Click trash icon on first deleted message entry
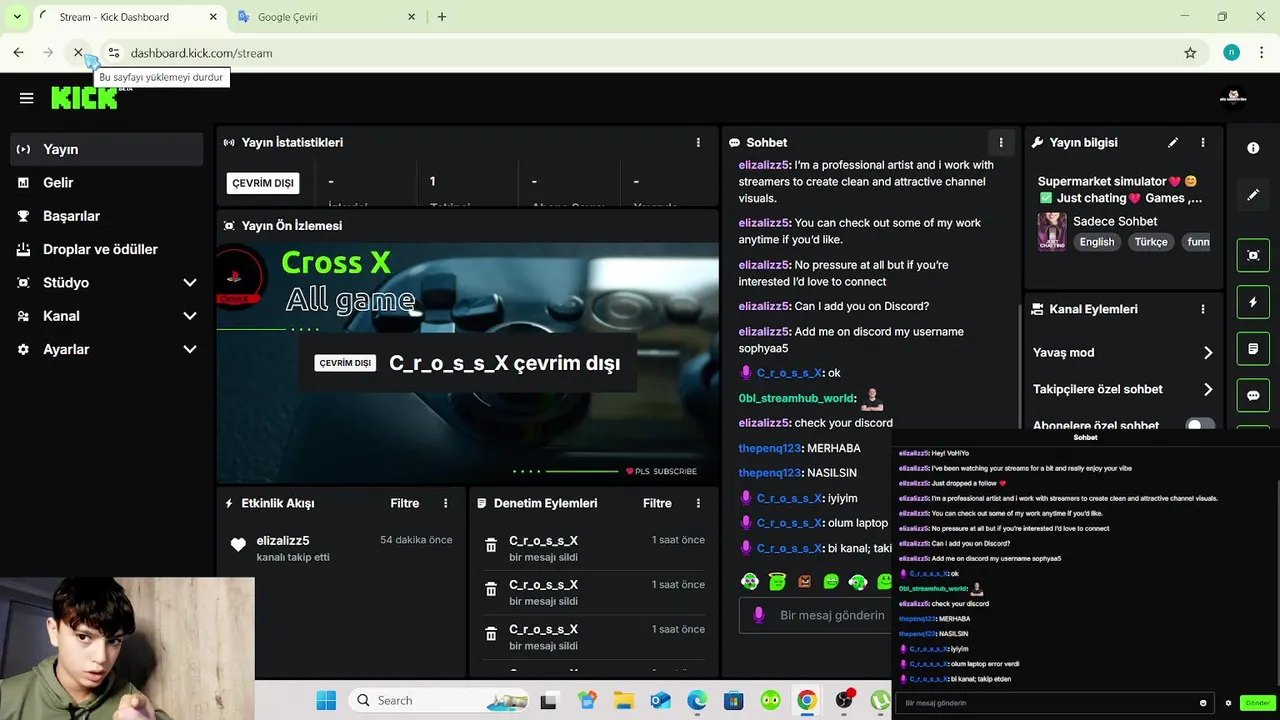 click(491, 545)
